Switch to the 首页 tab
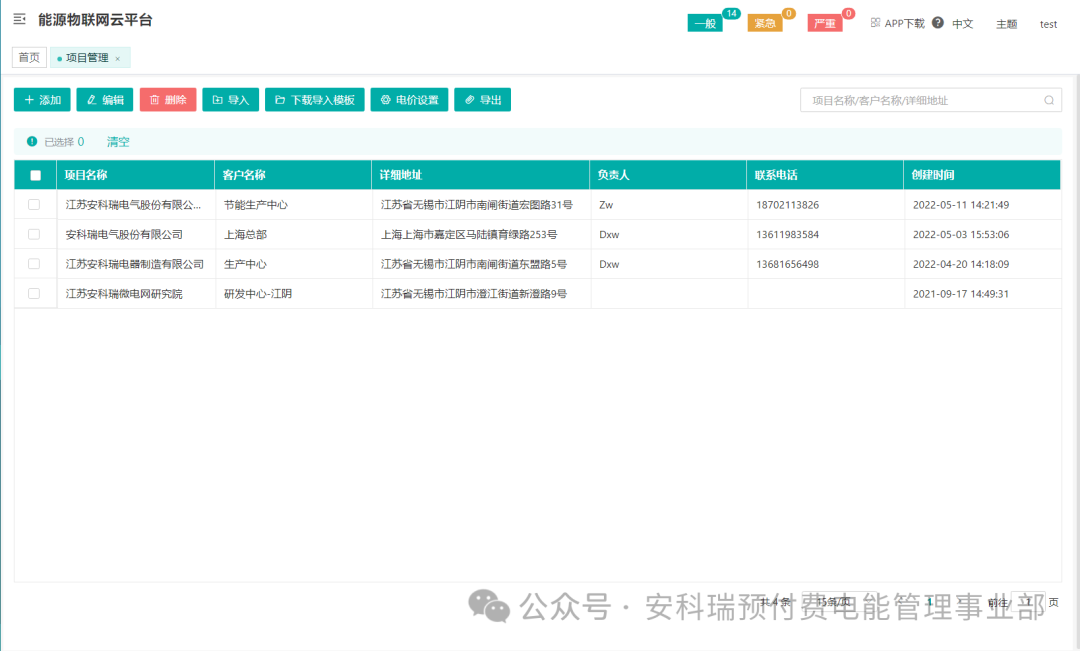This screenshot has height=651, width=1080. point(29,58)
